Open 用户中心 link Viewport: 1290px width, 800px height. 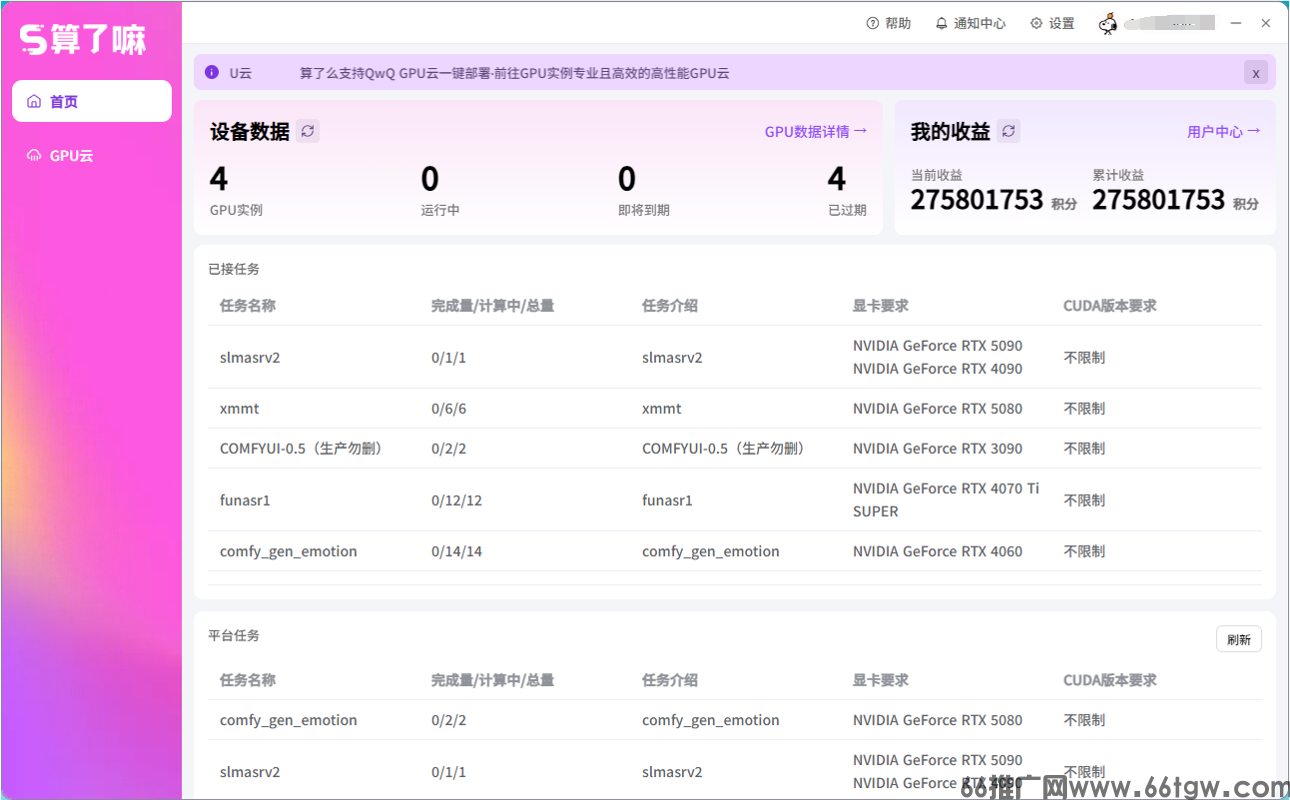pos(1224,131)
